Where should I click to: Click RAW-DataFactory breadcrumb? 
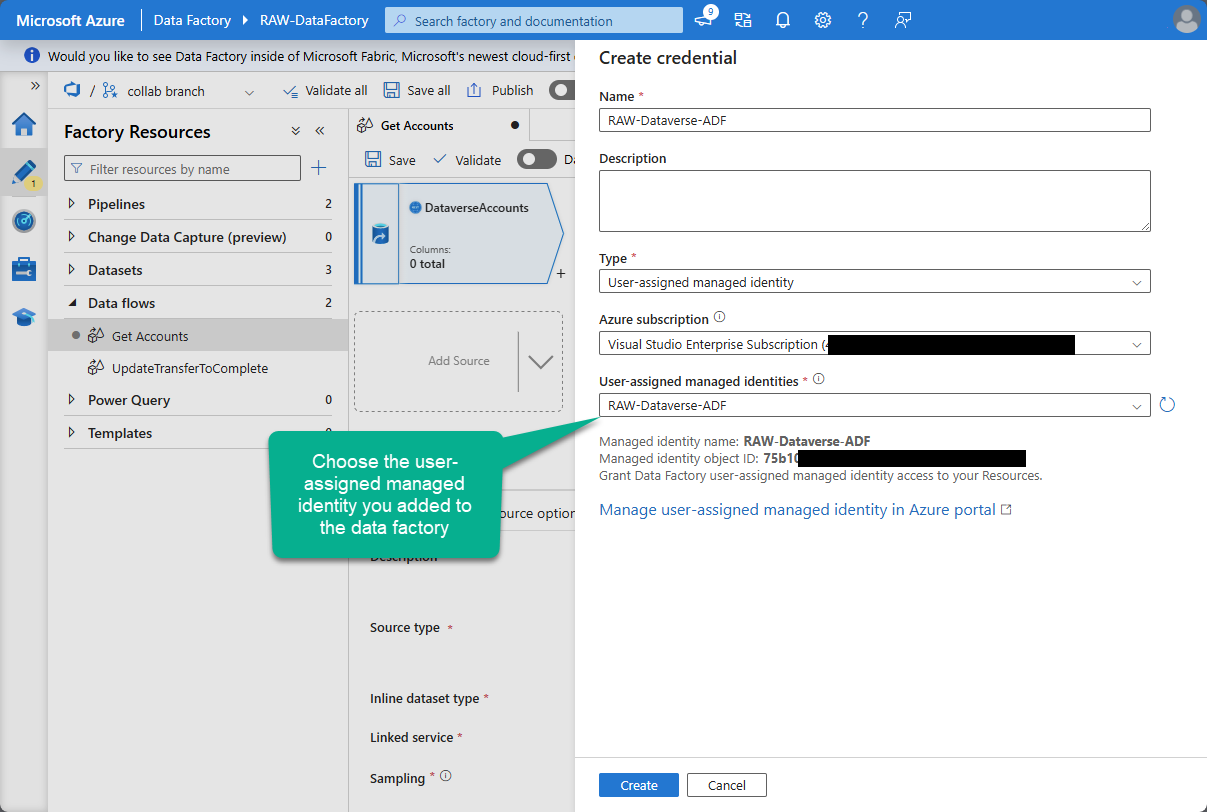pyautogui.click(x=314, y=20)
